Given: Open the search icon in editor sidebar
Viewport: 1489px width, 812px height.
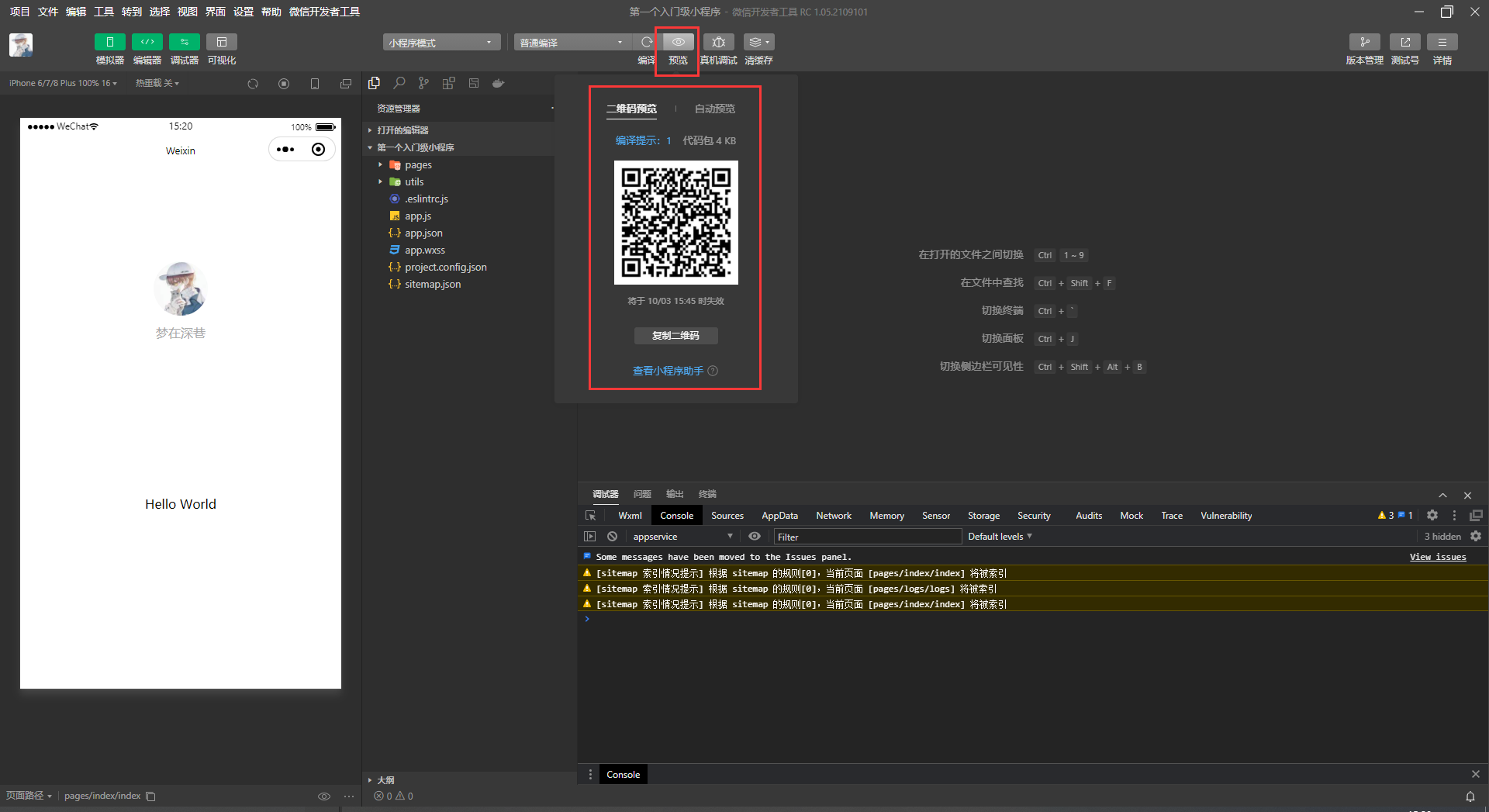Looking at the screenshot, I should [399, 83].
